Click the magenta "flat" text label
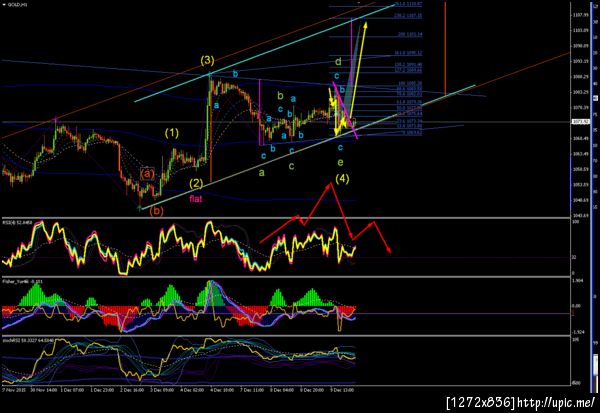Viewport: 600px width, 413px height. click(x=196, y=199)
